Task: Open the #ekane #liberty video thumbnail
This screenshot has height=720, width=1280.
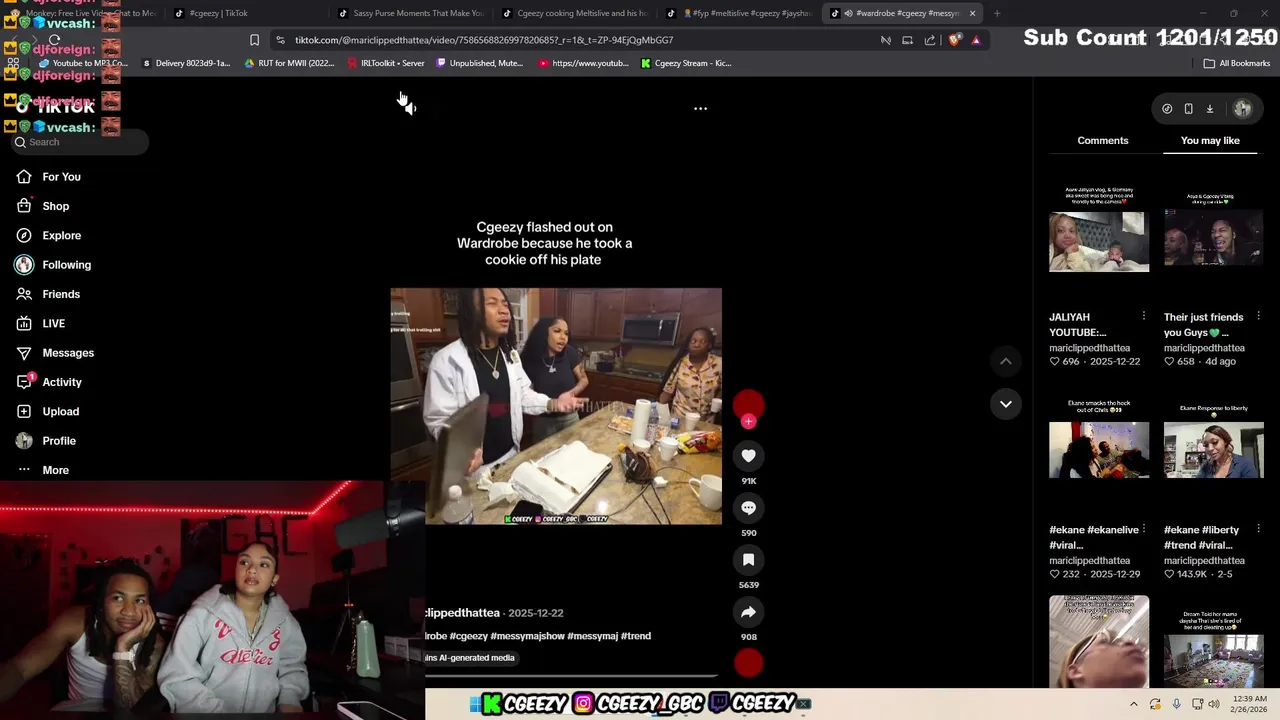Action: (x=1213, y=450)
